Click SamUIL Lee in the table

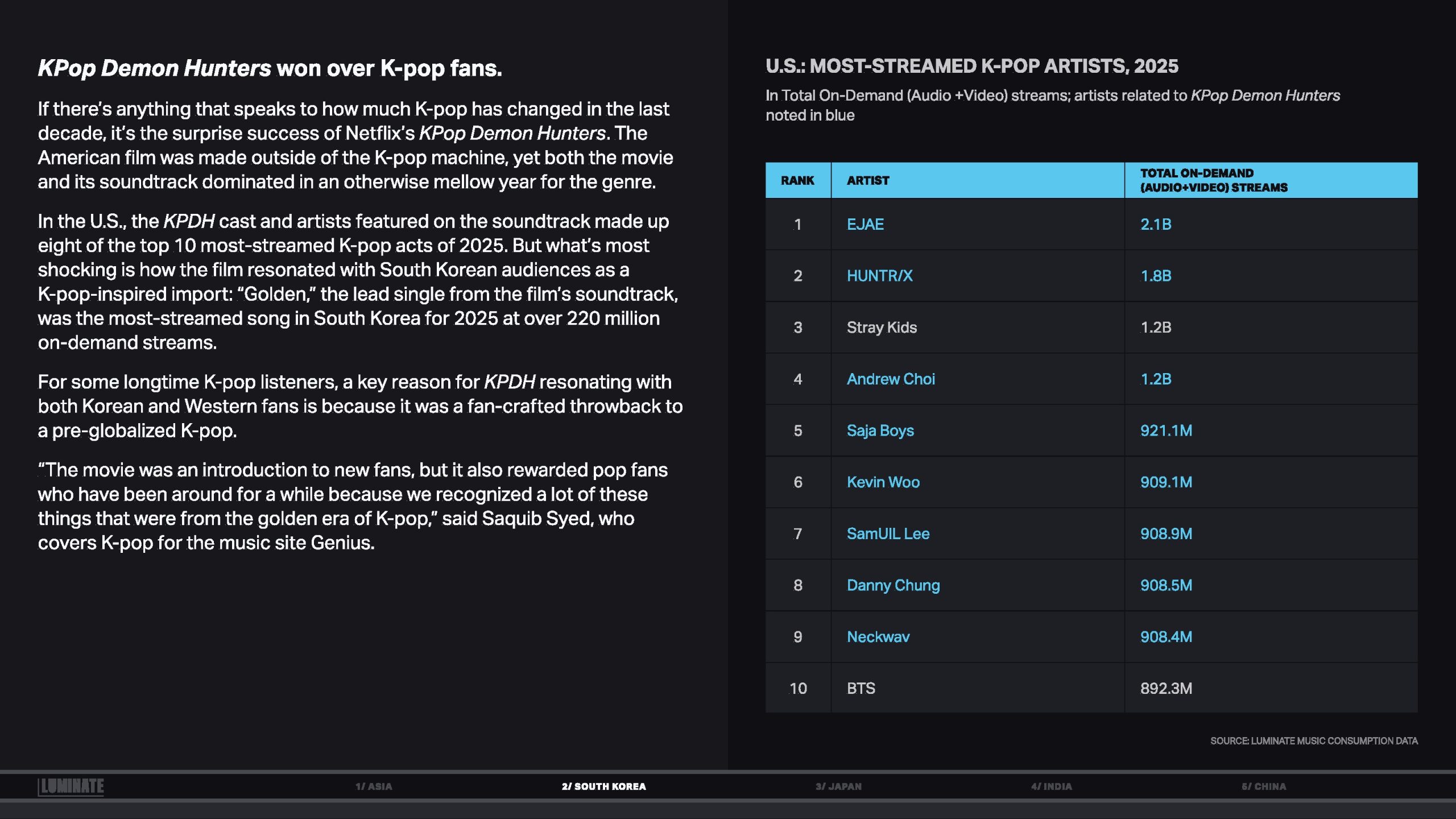(x=888, y=534)
